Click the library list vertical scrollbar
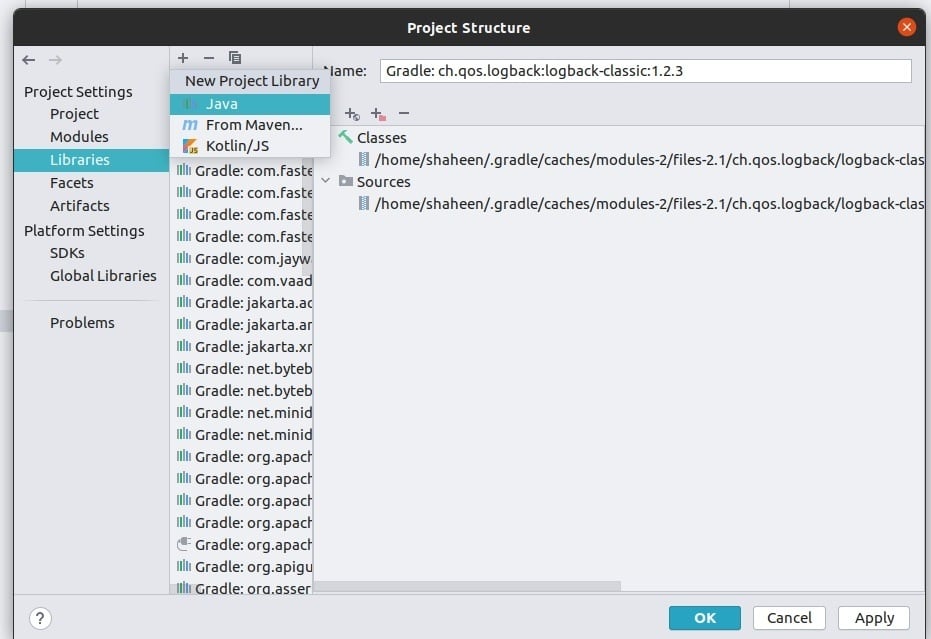The width and height of the screenshot is (931, 639). coord(307,217)
